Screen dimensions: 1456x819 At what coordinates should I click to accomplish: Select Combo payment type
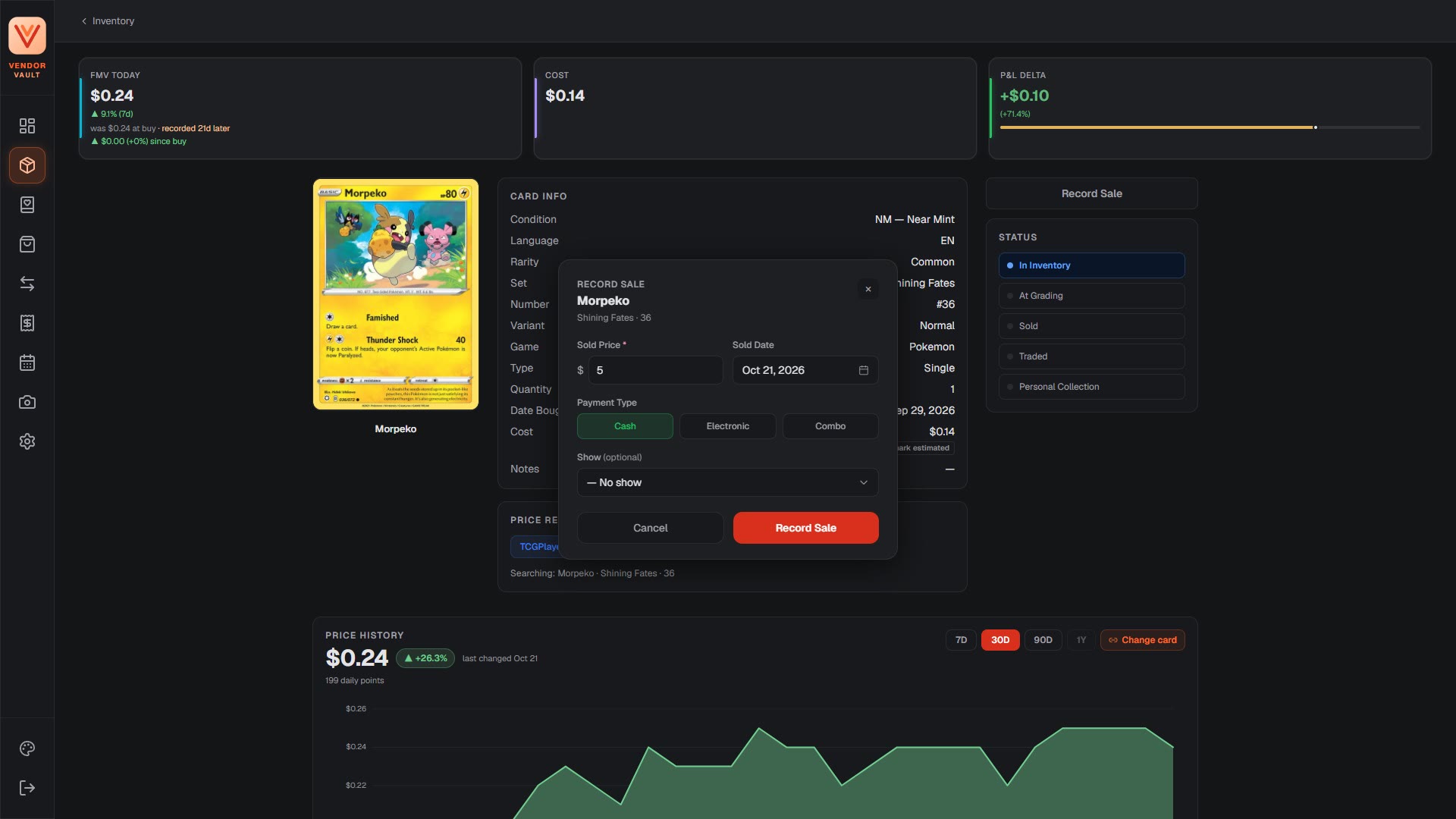tap(830, 426)
